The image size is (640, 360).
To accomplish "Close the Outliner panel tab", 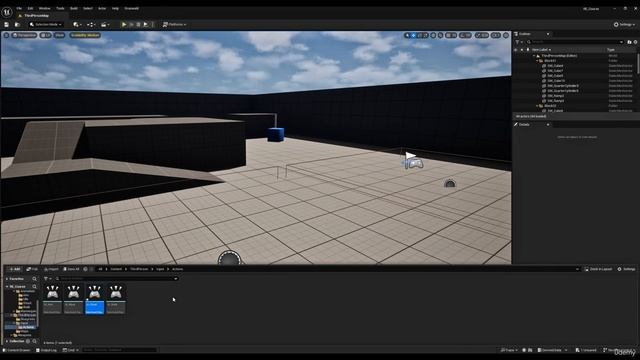I will point(548,34).
